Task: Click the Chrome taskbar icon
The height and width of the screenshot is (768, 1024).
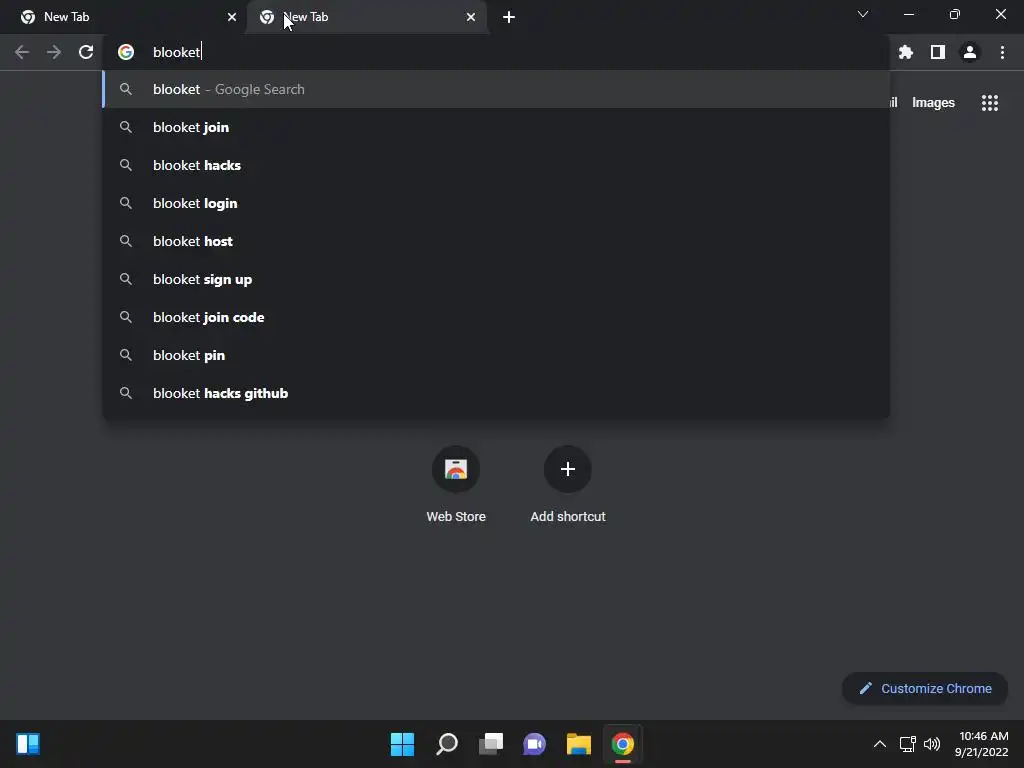Action: 622,744
